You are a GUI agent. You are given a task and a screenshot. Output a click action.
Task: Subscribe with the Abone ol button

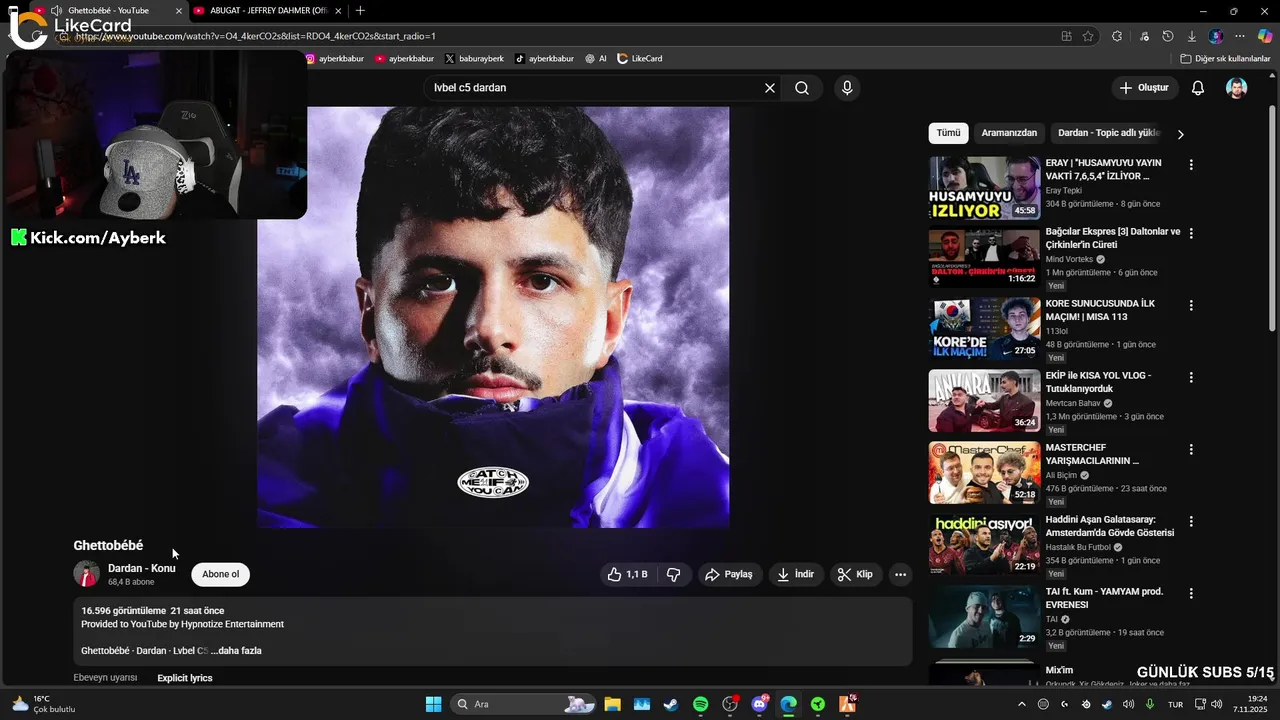[x=220, y=574]
